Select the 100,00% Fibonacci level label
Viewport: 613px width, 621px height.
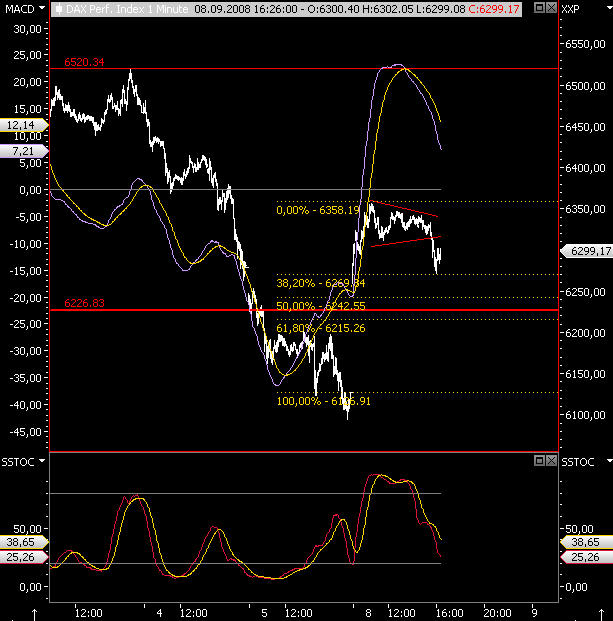click(324, 401)
